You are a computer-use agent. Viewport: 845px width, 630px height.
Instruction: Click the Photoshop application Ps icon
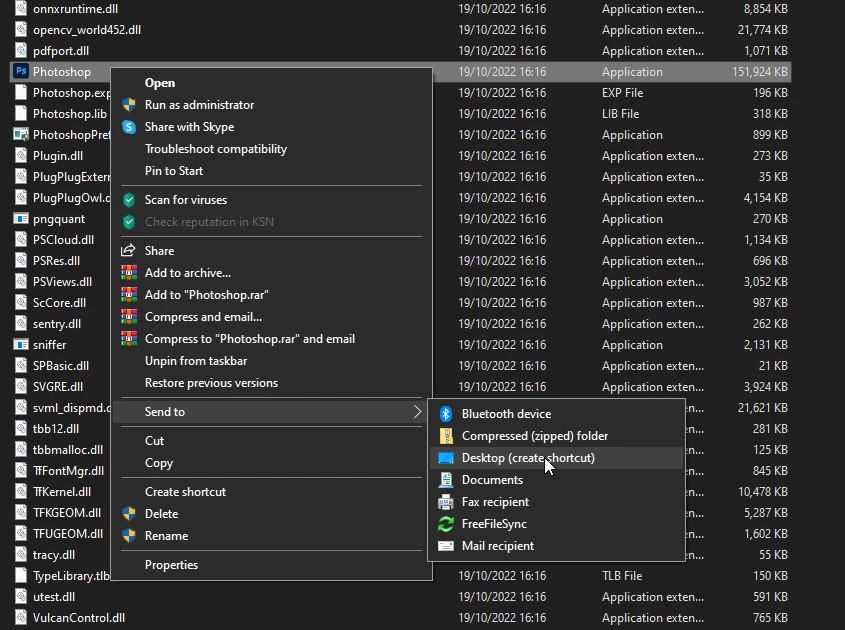(21, 71)
